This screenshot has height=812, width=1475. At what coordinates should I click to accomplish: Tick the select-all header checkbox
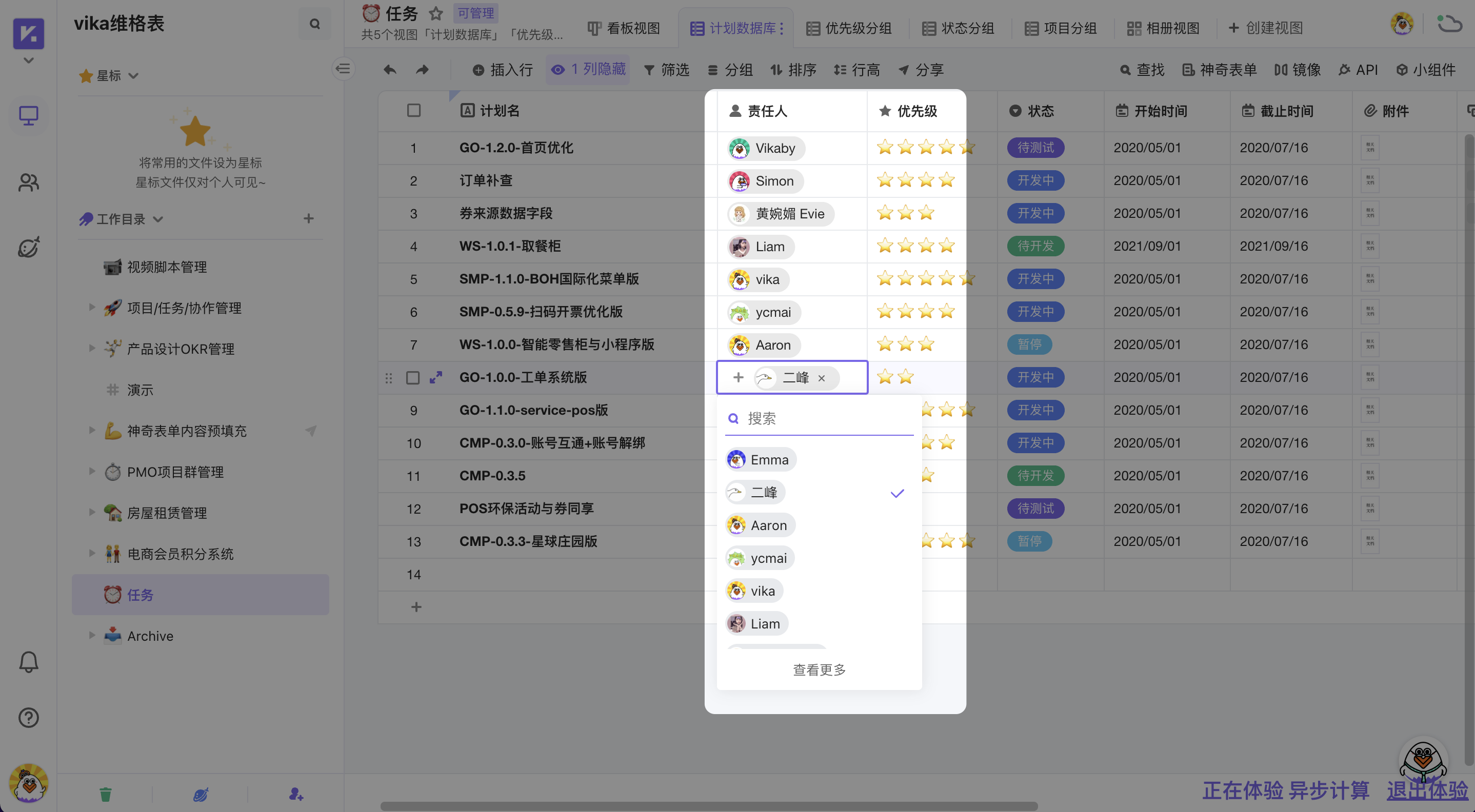(413, 110)
